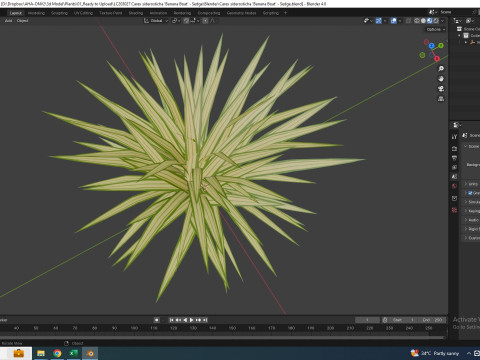This screenshot has height=360, width=480.
Task: Click the End frame 250 field
Action: click(432, 320)
